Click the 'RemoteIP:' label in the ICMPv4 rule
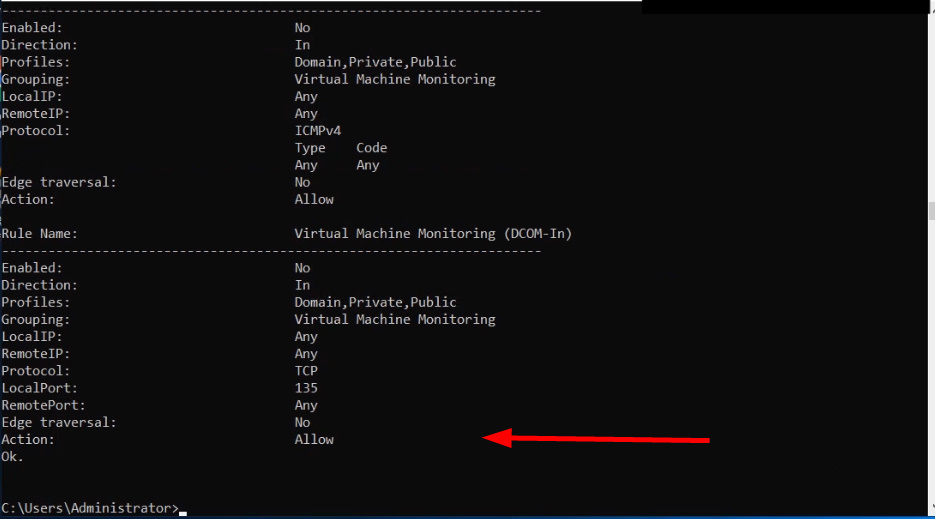 35,114
